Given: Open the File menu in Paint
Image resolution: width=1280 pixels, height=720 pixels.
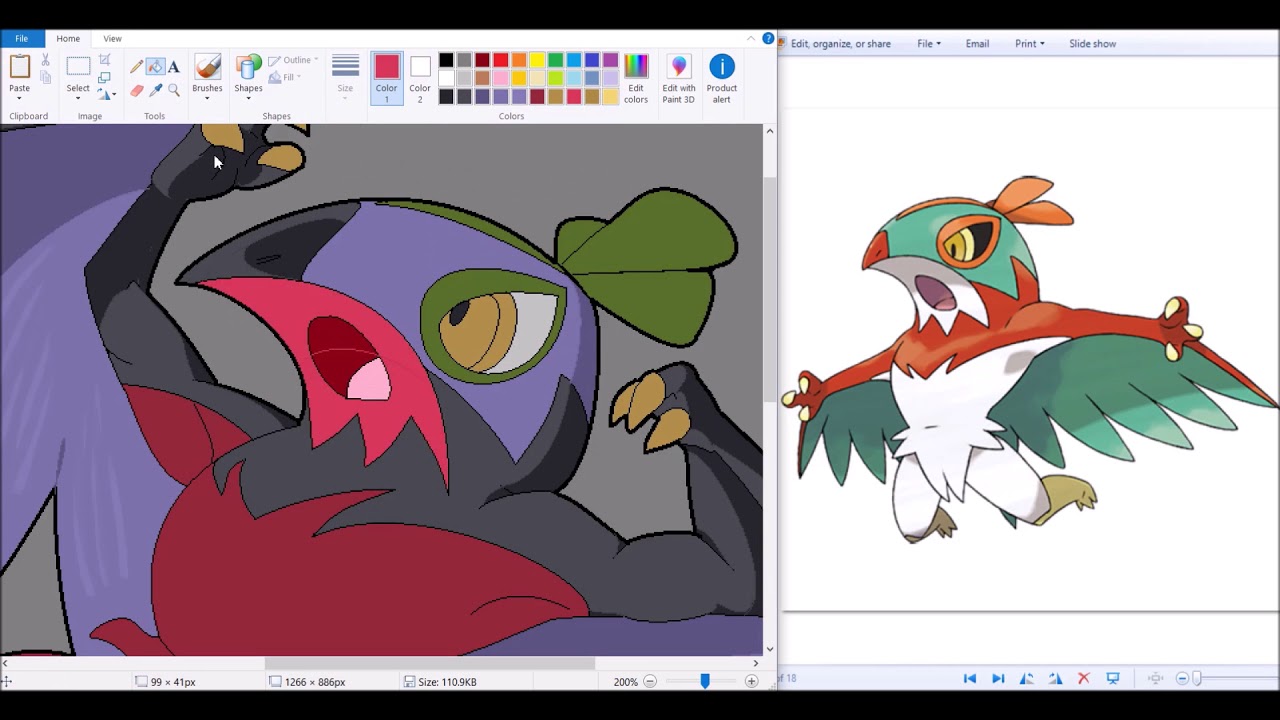Looking at the screenshot, I should 21,38.
